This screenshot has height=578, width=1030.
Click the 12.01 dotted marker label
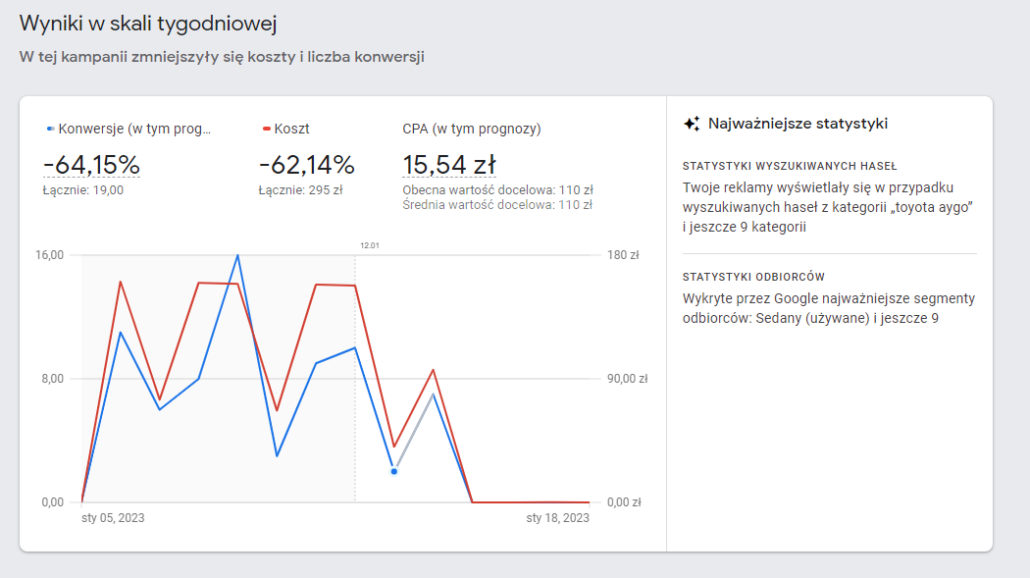[370, 246]
